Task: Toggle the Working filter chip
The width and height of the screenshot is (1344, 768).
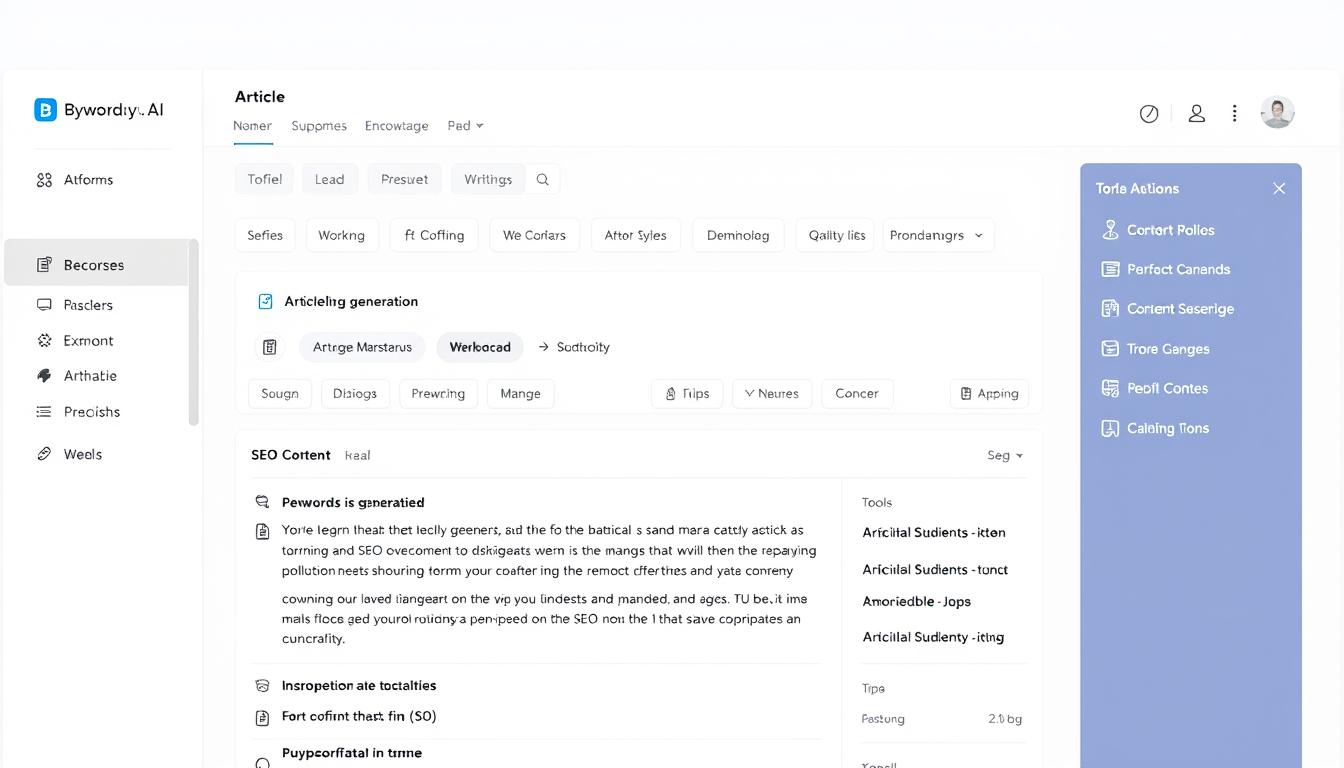Action: pyautogui.click(x=341, y=235)
